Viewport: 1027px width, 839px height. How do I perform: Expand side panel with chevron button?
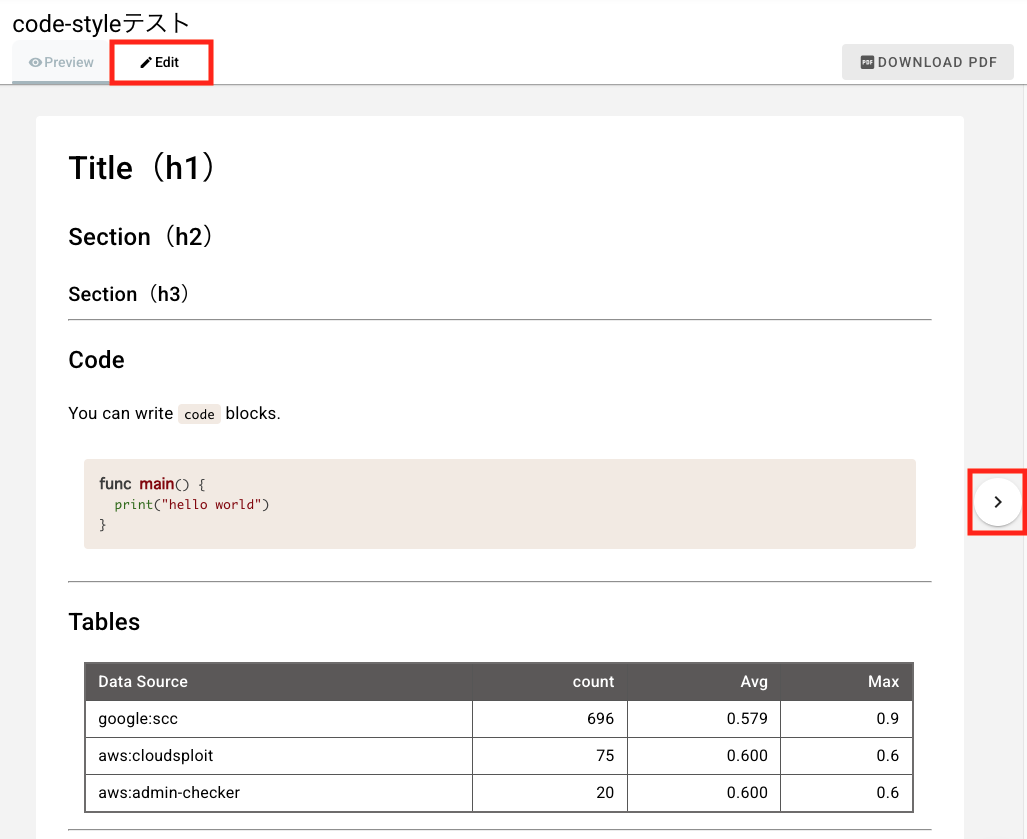(998, 502)
